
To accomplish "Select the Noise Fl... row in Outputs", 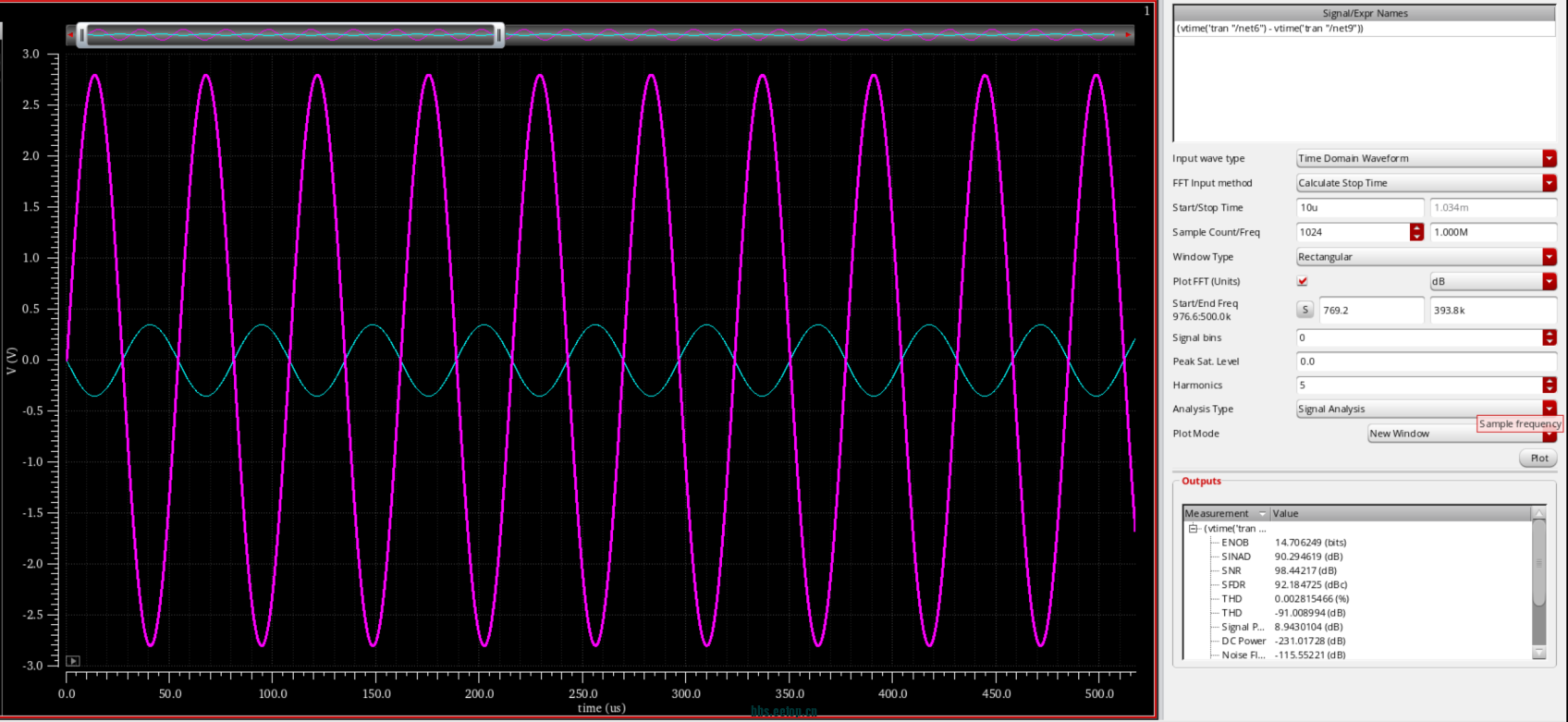I will pos(1357,655).
